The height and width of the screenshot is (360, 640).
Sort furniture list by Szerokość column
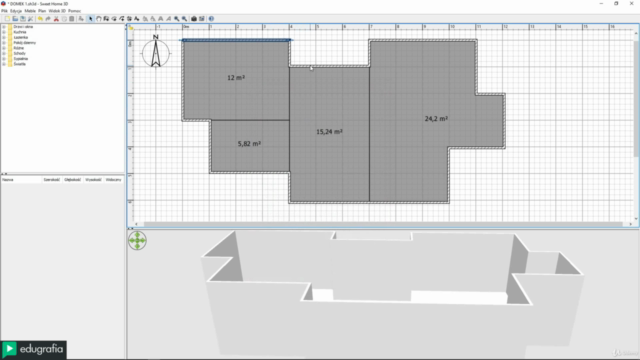click(x=52, y=180)
